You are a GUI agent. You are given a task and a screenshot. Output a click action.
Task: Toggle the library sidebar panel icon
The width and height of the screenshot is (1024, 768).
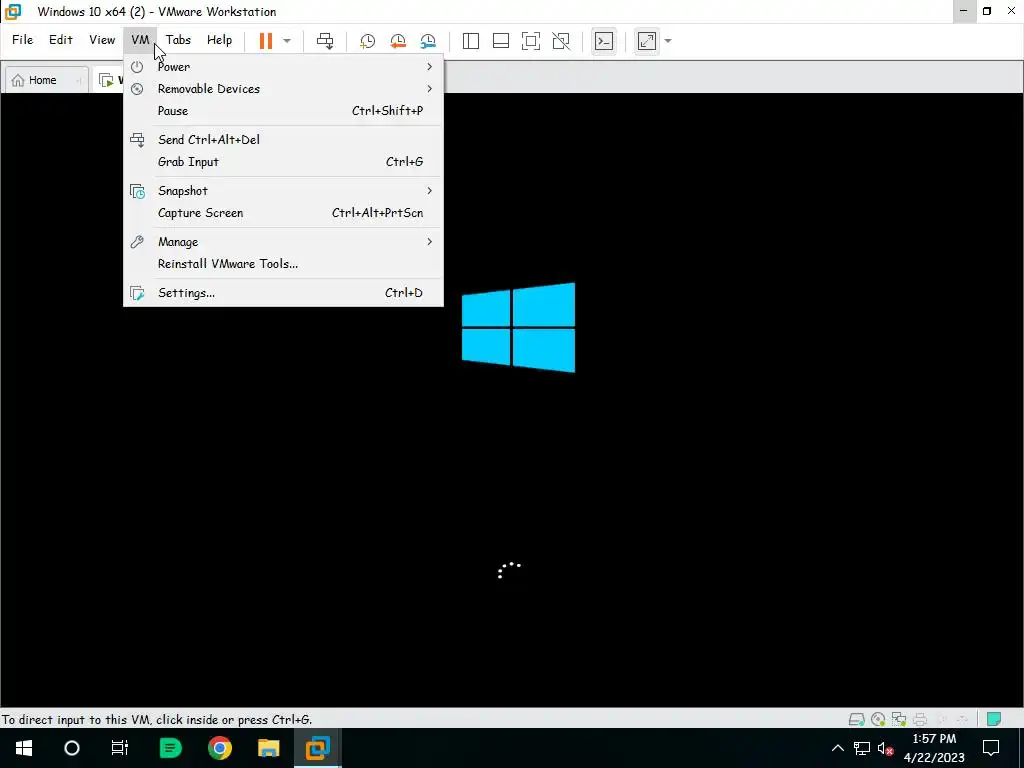[x=471, y=40]
